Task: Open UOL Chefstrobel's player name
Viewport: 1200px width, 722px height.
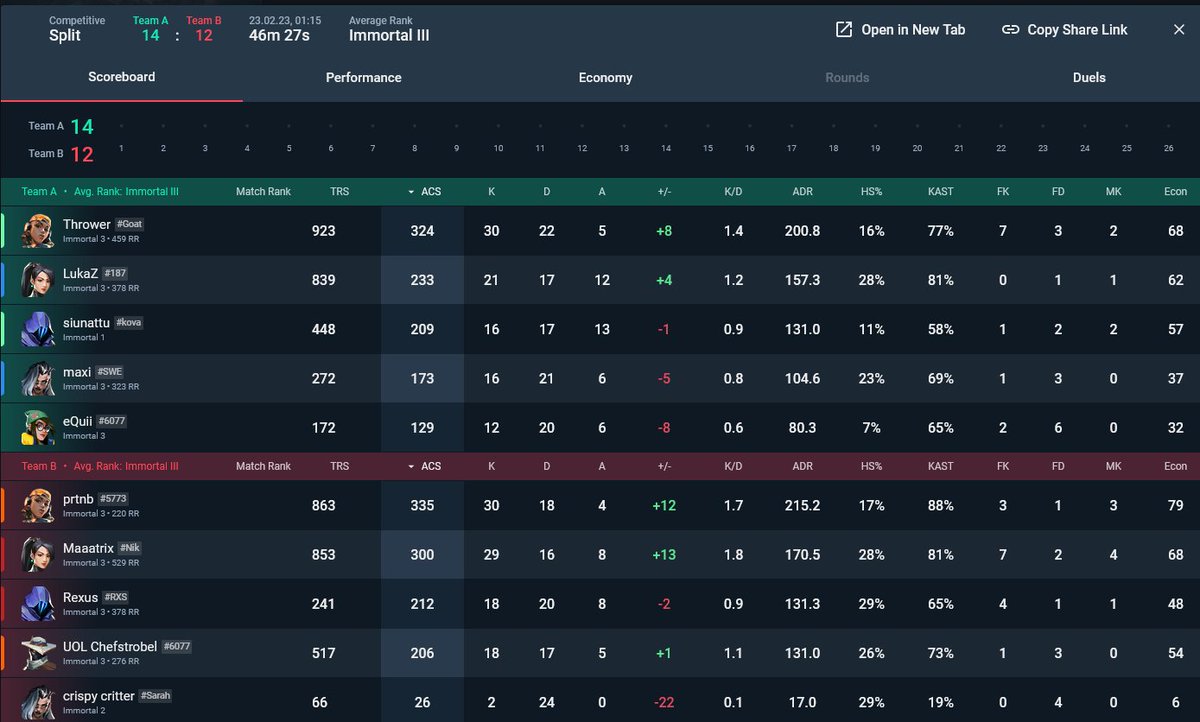Action: click(109, 646)
